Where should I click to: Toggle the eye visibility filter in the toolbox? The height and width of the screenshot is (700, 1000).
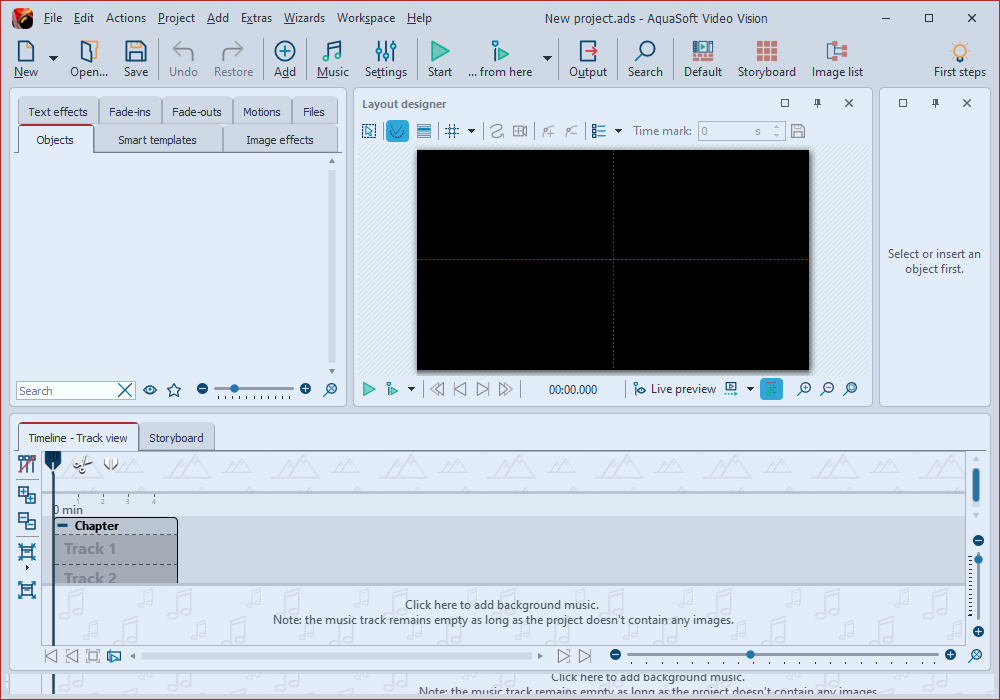pos(150,390)
